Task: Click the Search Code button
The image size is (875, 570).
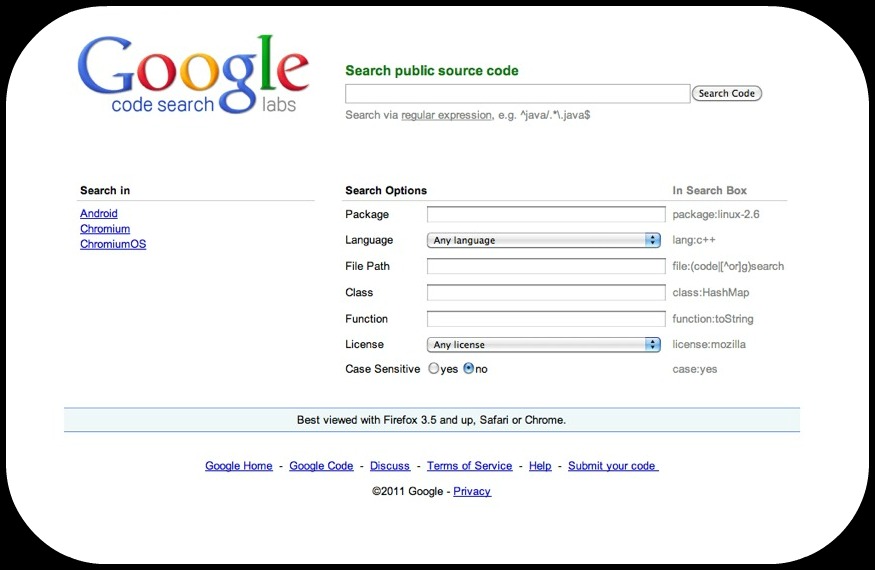Action: click(727, 93)
